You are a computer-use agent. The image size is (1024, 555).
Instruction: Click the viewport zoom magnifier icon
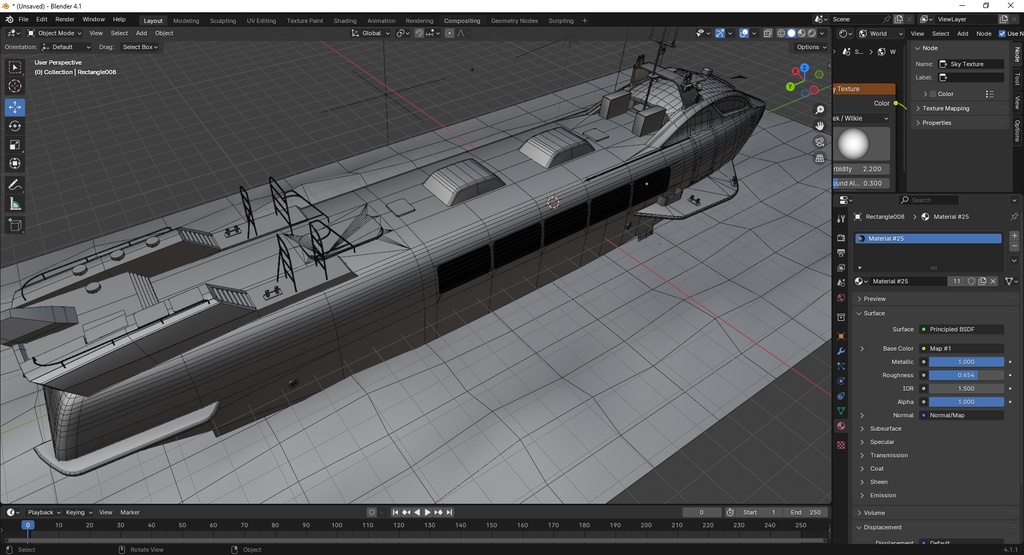(x=820, y=110)
